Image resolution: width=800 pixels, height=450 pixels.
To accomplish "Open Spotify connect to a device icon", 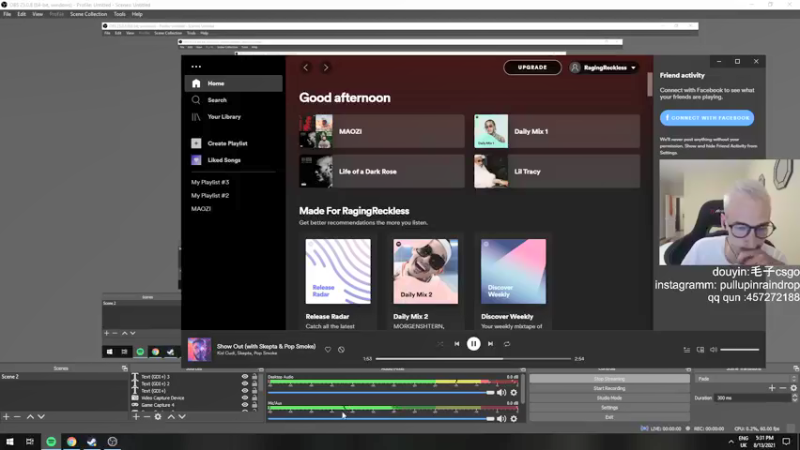I will coord(701,350).
